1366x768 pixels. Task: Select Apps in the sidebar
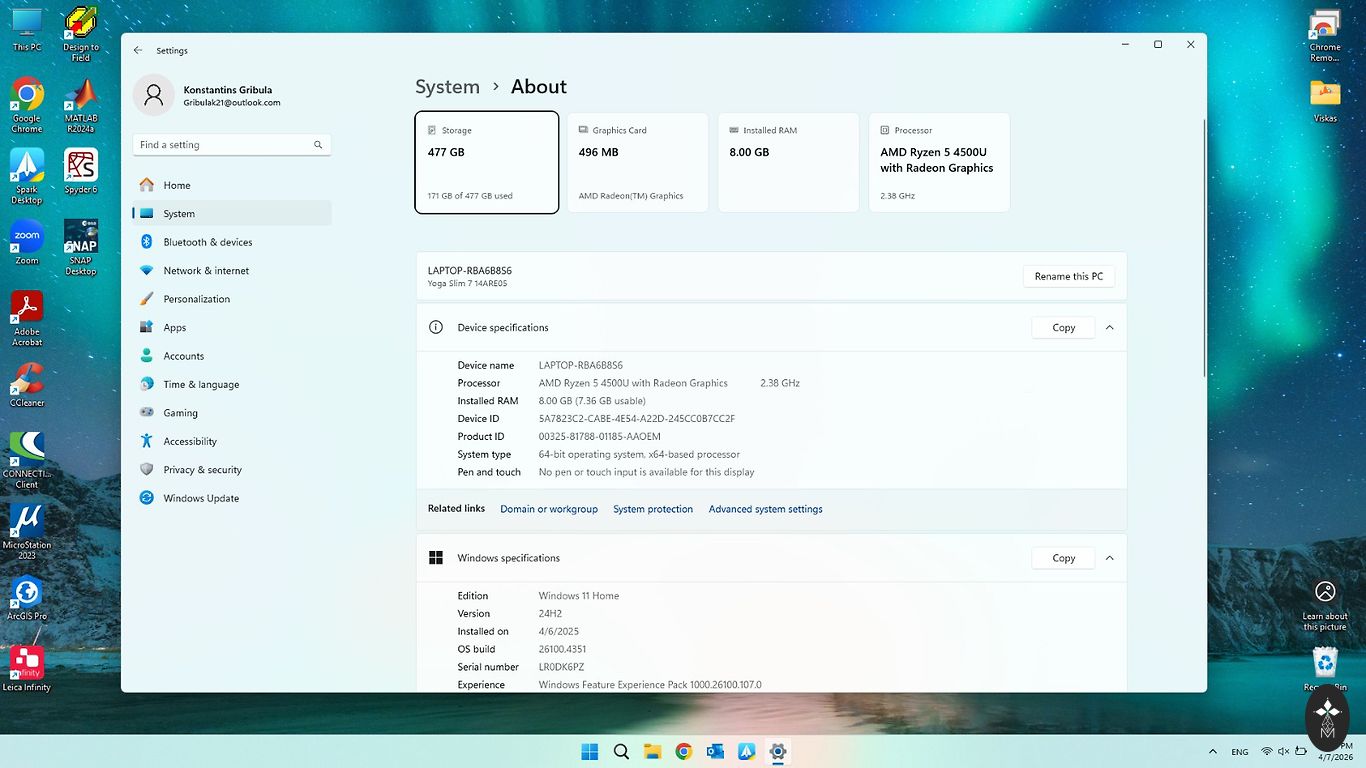pyautogui.click(x=175, y=328)
